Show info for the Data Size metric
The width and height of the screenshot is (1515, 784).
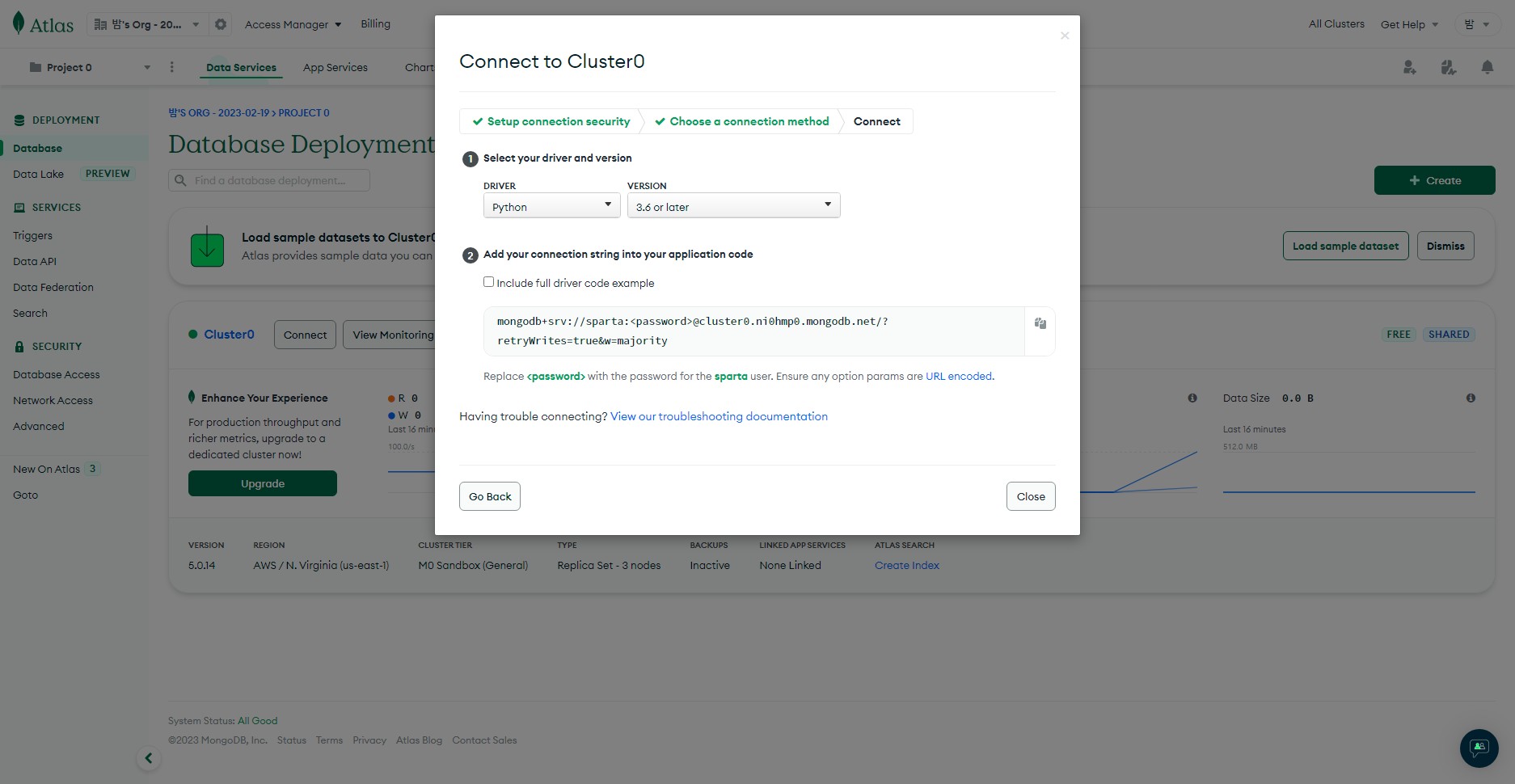point(1471,398)
